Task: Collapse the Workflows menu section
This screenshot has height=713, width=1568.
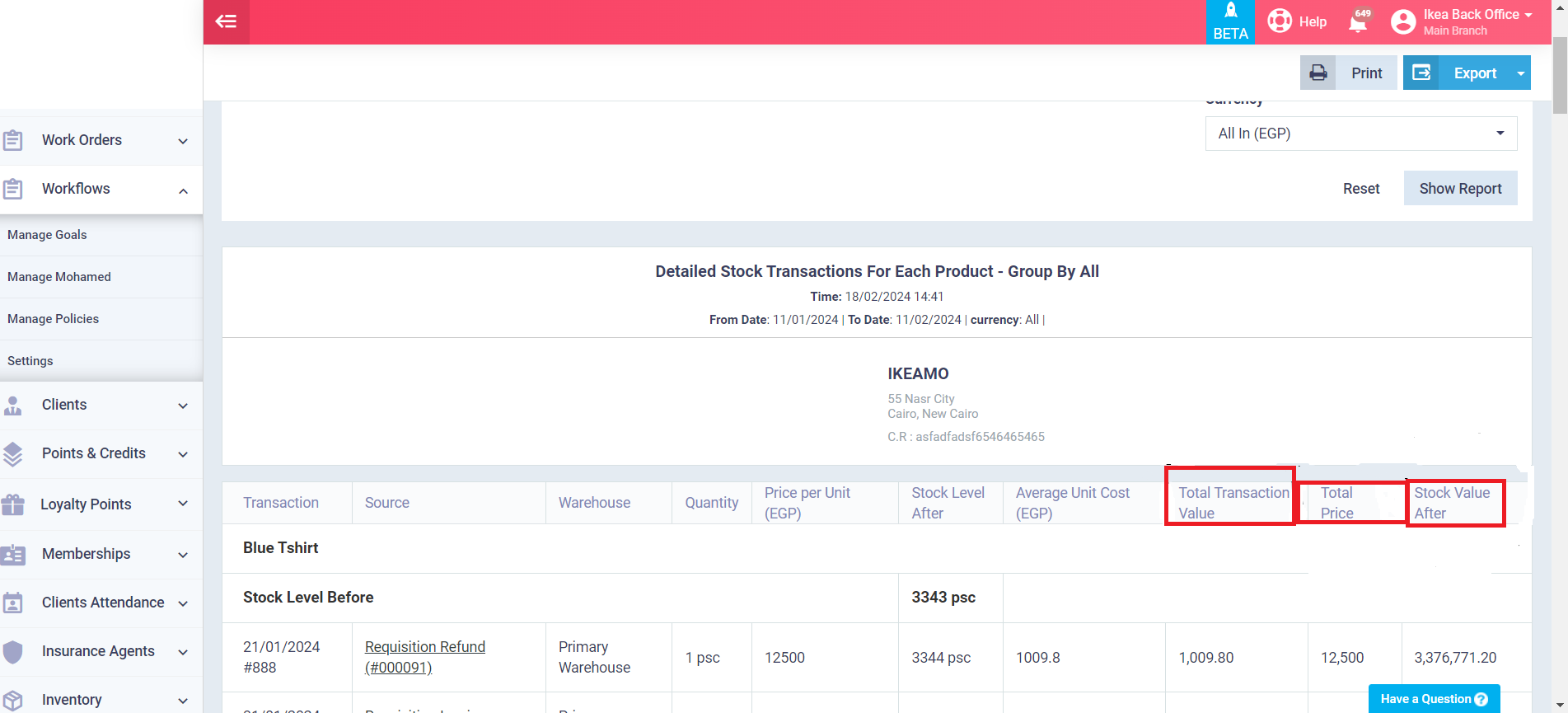Action: pyautogui.click(x=183, y=190)
